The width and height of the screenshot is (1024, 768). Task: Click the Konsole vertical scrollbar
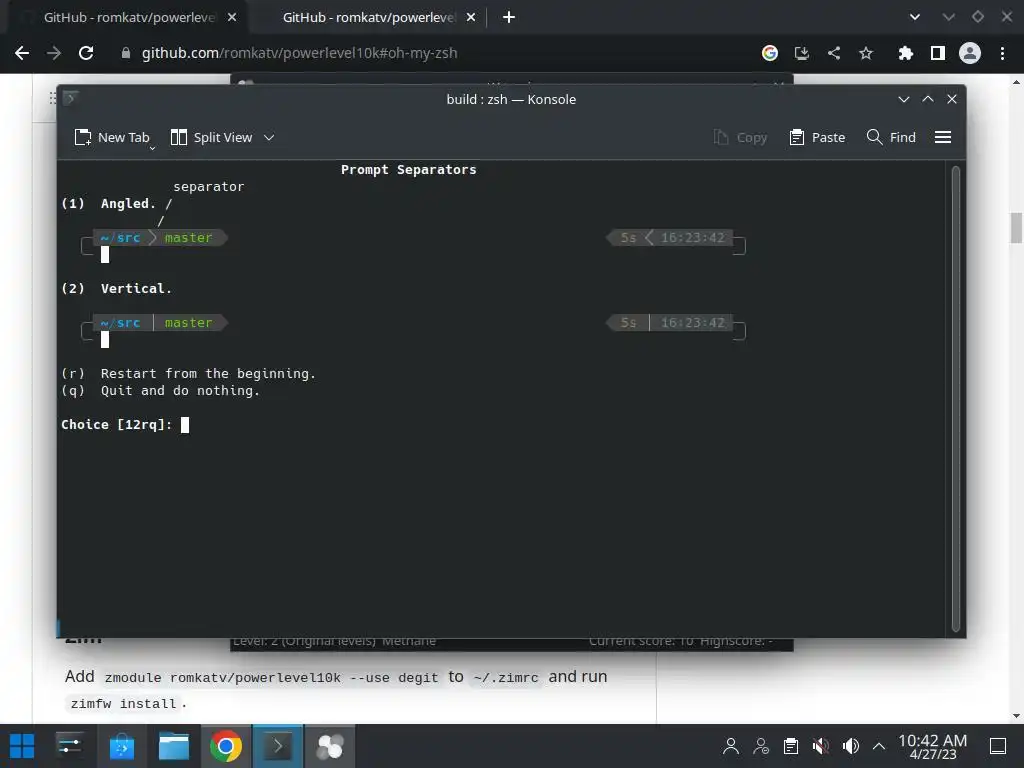tap(955, 398)
